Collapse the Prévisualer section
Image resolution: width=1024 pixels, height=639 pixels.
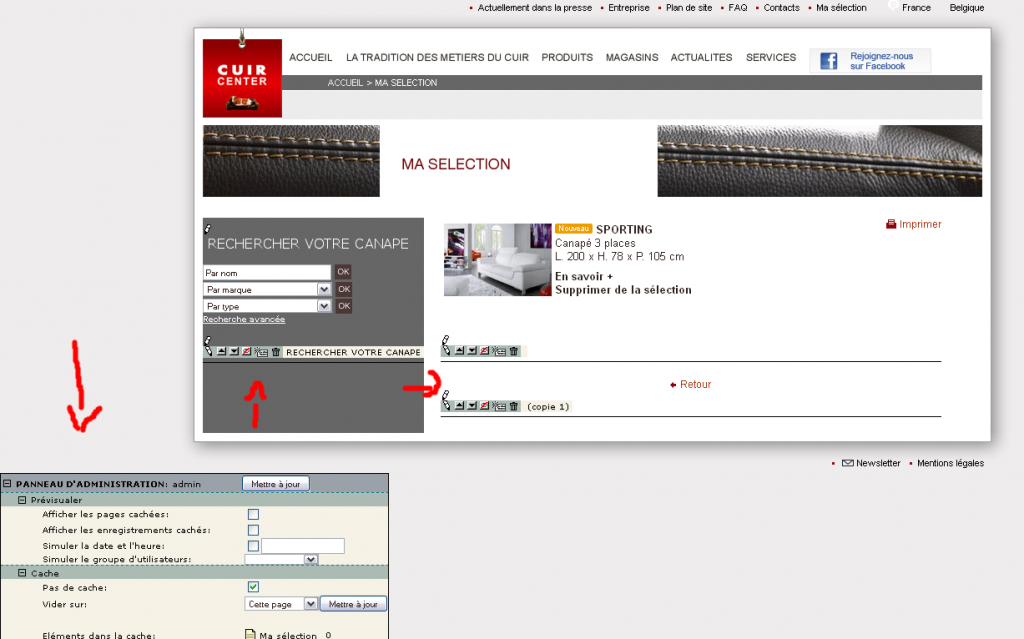click(x=22, y=500)
